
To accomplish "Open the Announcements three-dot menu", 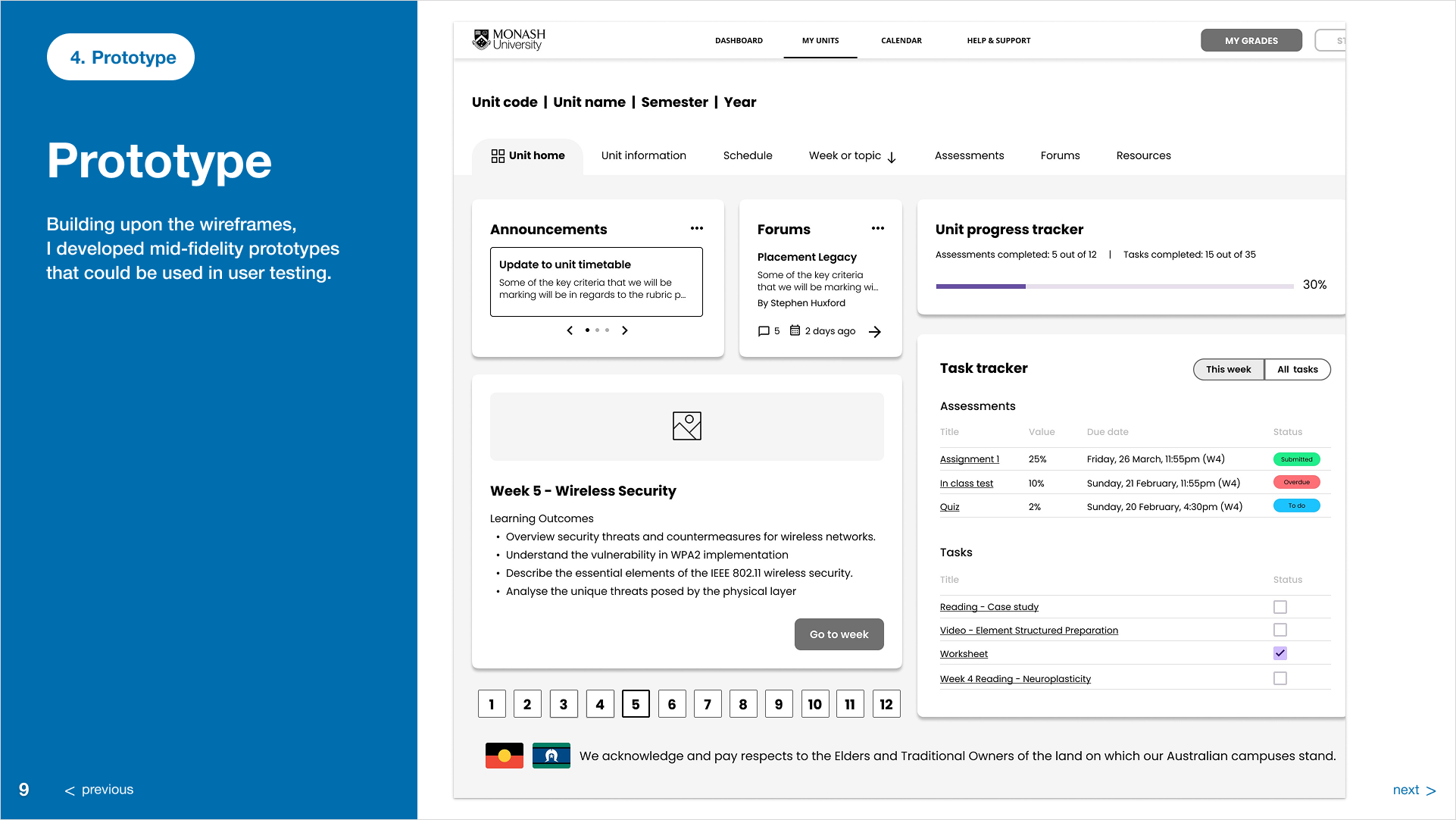I will pos(696,228).
